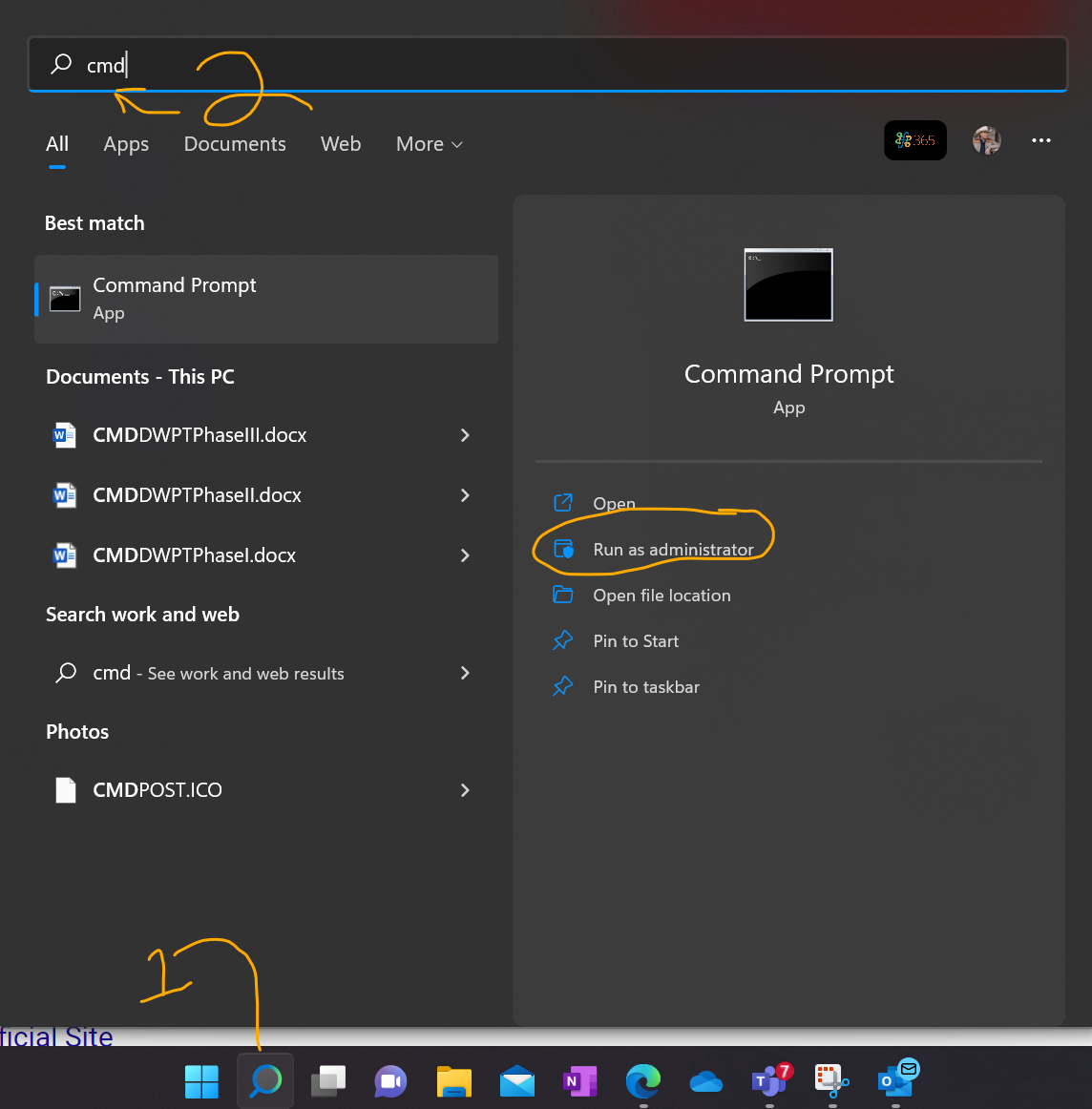
Task: Select the Web filter tab
Action: [340, 143]
